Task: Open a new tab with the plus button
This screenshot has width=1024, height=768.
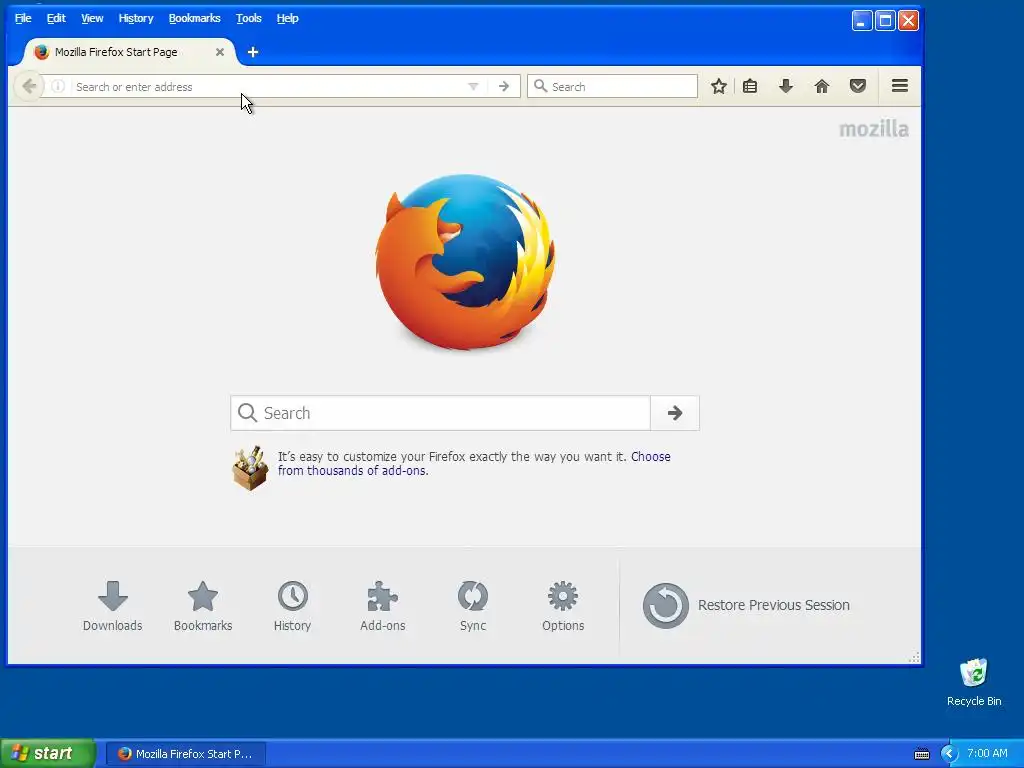Action: [x=253, y=52]
